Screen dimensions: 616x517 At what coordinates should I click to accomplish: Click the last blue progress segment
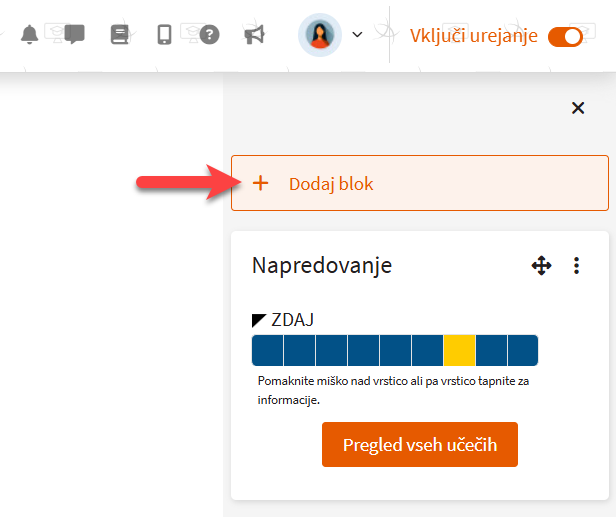(523, 350)
